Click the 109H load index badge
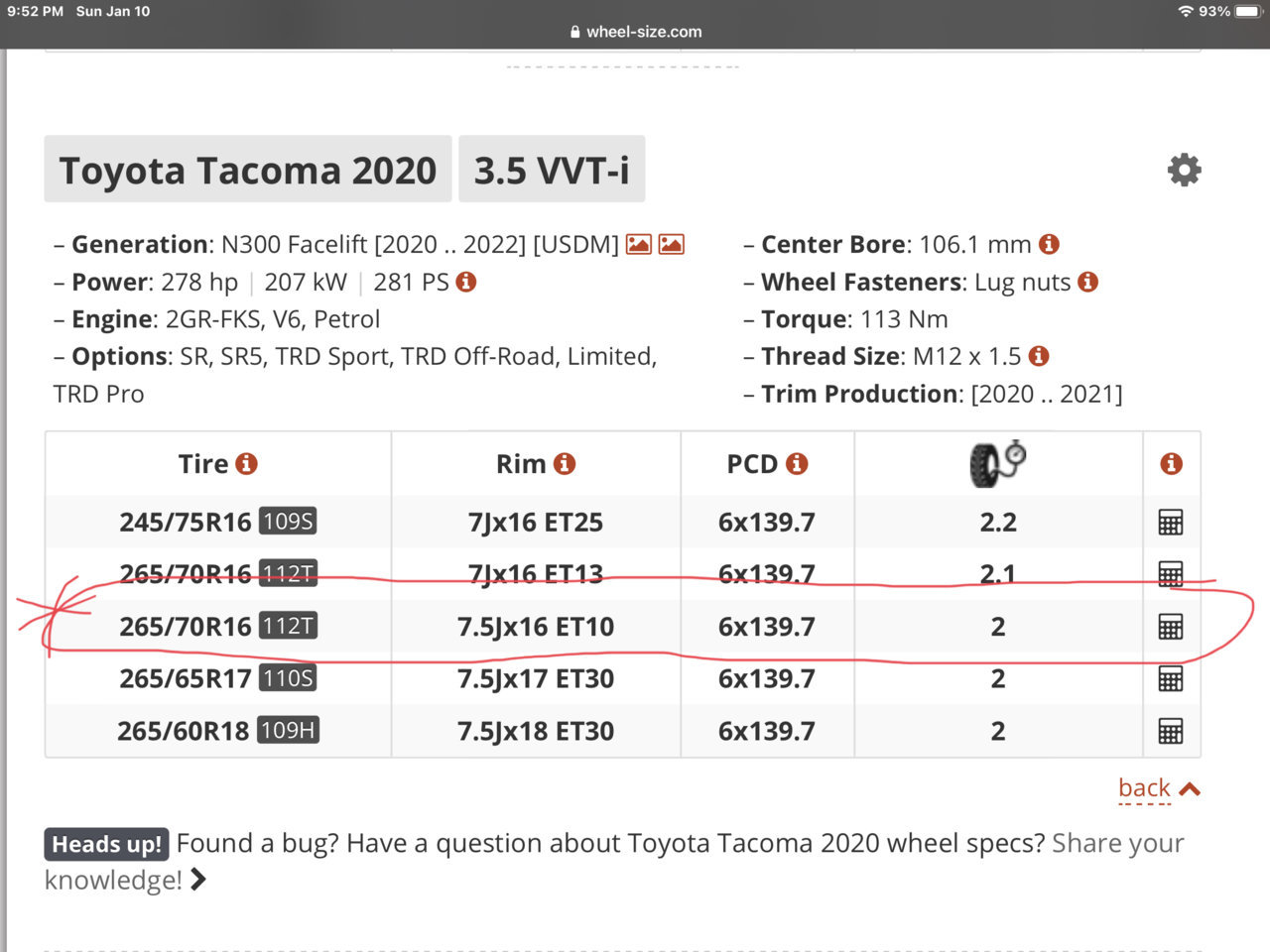This screenshot has height=952, width=1270. (288, 731)
